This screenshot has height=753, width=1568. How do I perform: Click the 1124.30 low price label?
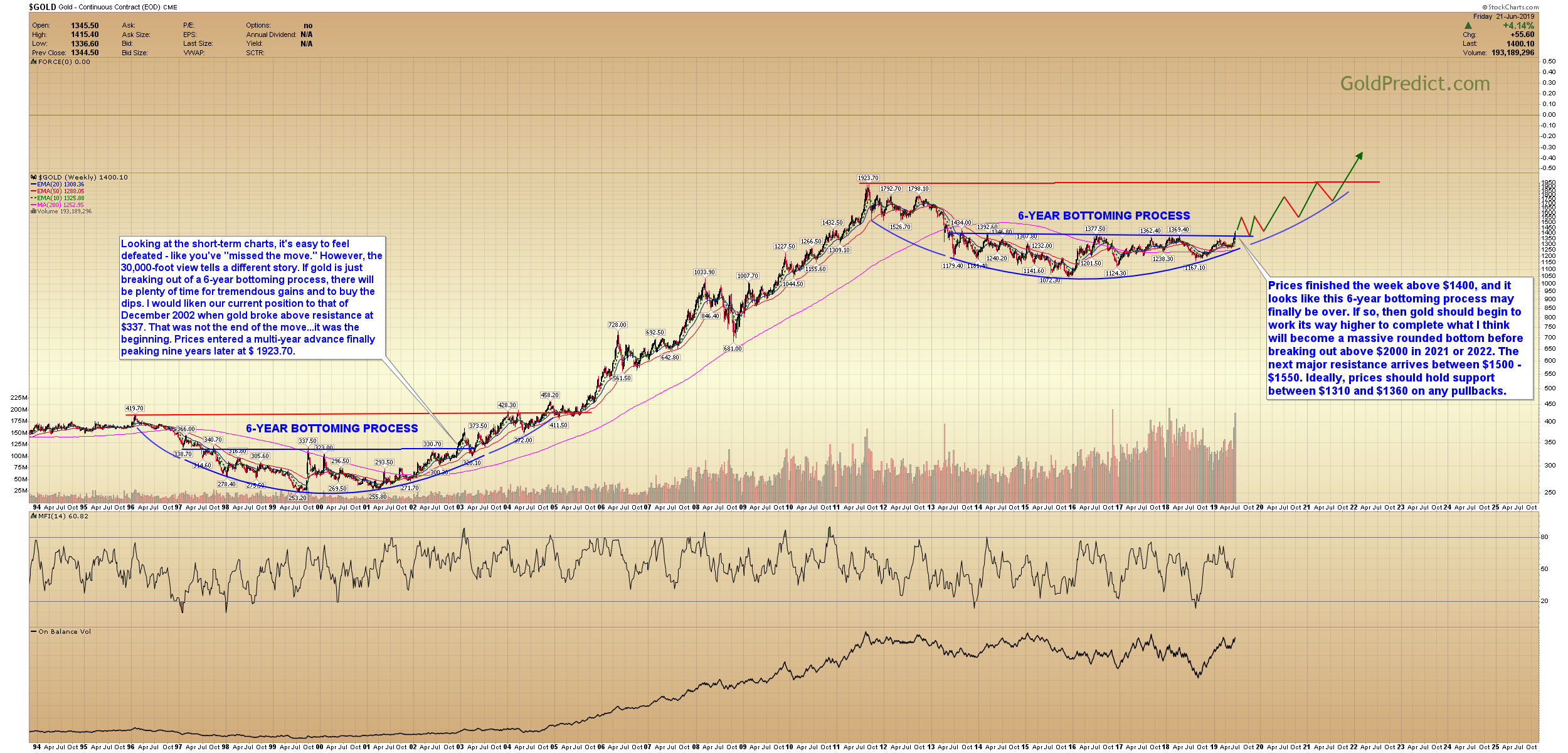pos(1116,274)
